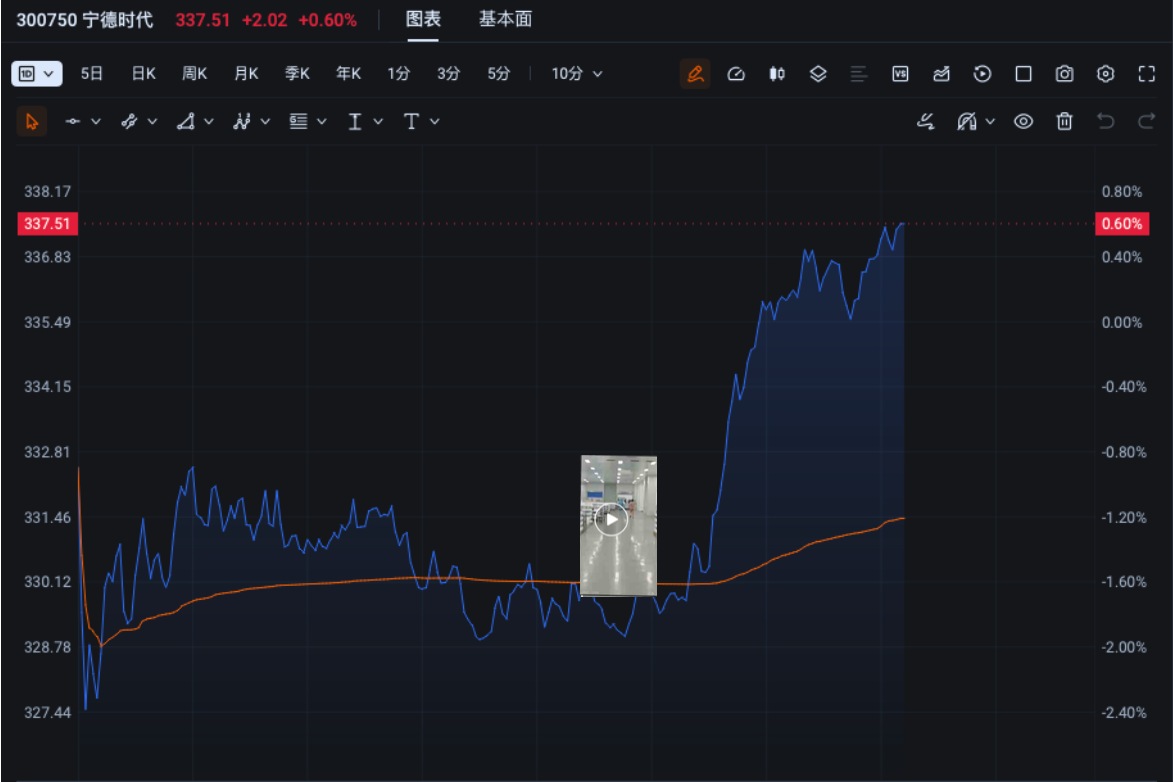Viewport: 1173px width, 782px height.
Task: Toggle the drawing tools pencil icon
Action: pyautogui.click(x=695, y=73)
